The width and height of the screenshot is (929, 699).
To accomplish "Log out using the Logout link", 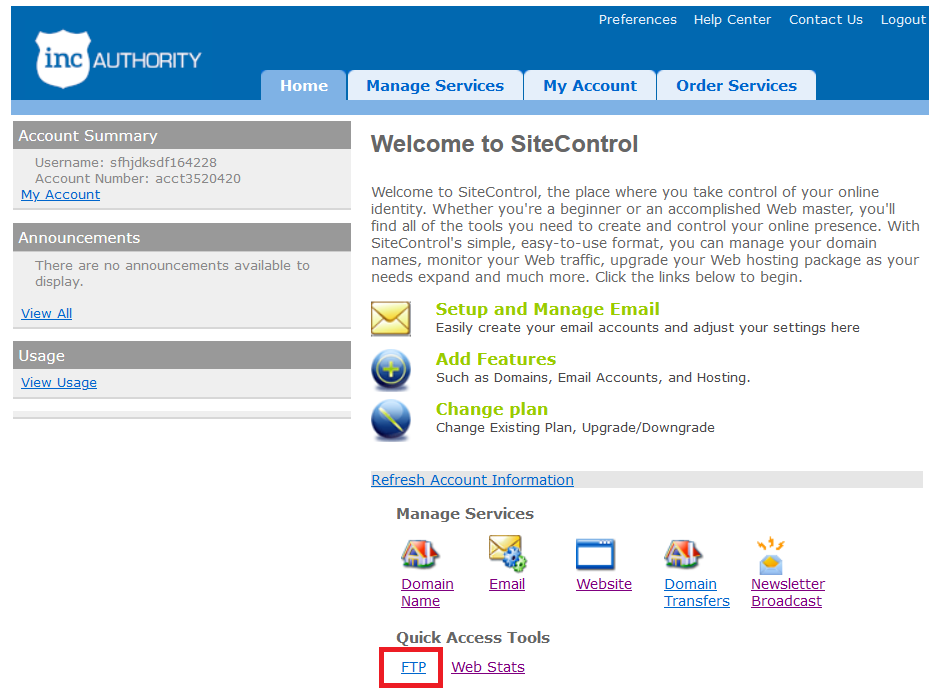I will (903, 20).
